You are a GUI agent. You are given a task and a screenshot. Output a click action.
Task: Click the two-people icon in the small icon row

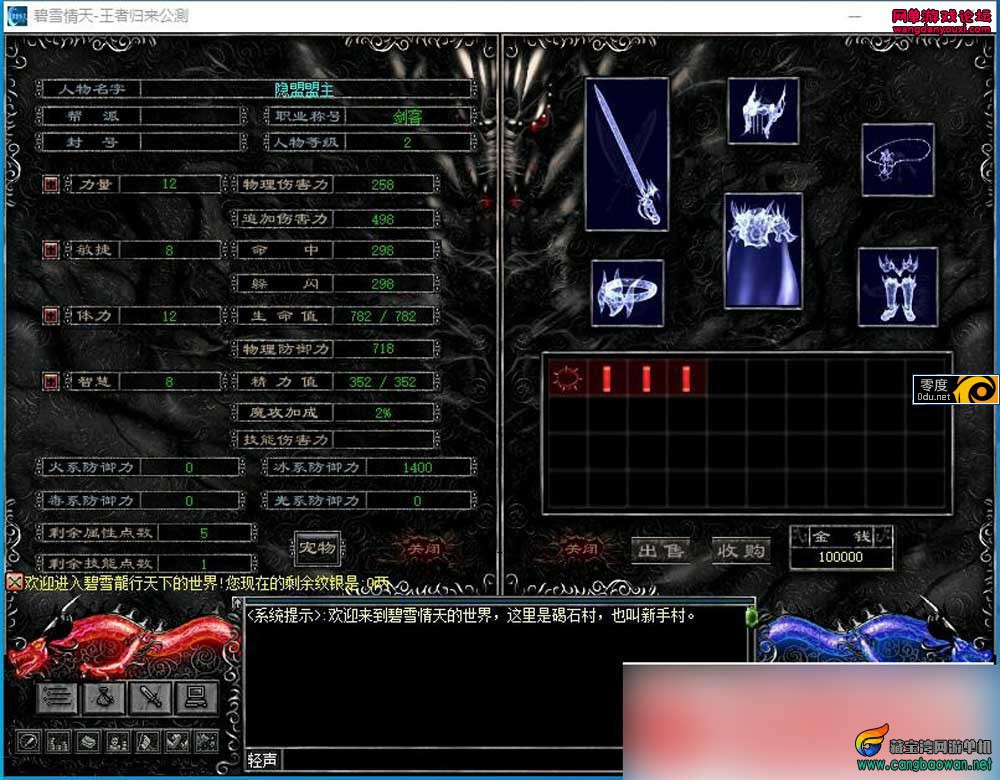(x=117, y=742)
